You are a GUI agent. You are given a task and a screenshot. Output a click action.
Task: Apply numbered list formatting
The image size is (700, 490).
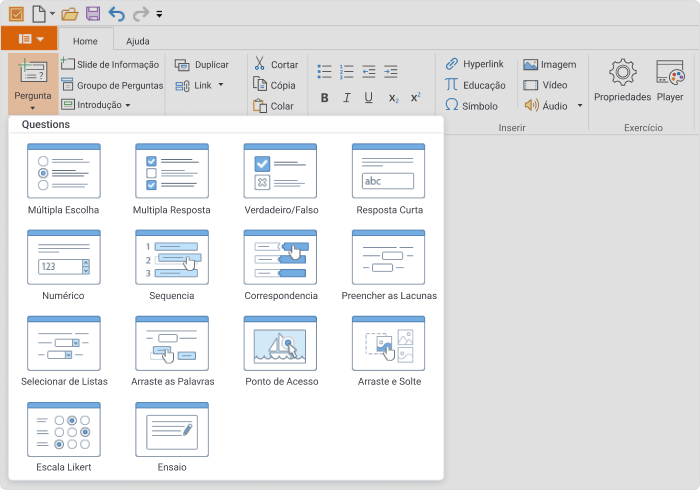(x=346, y=72)
